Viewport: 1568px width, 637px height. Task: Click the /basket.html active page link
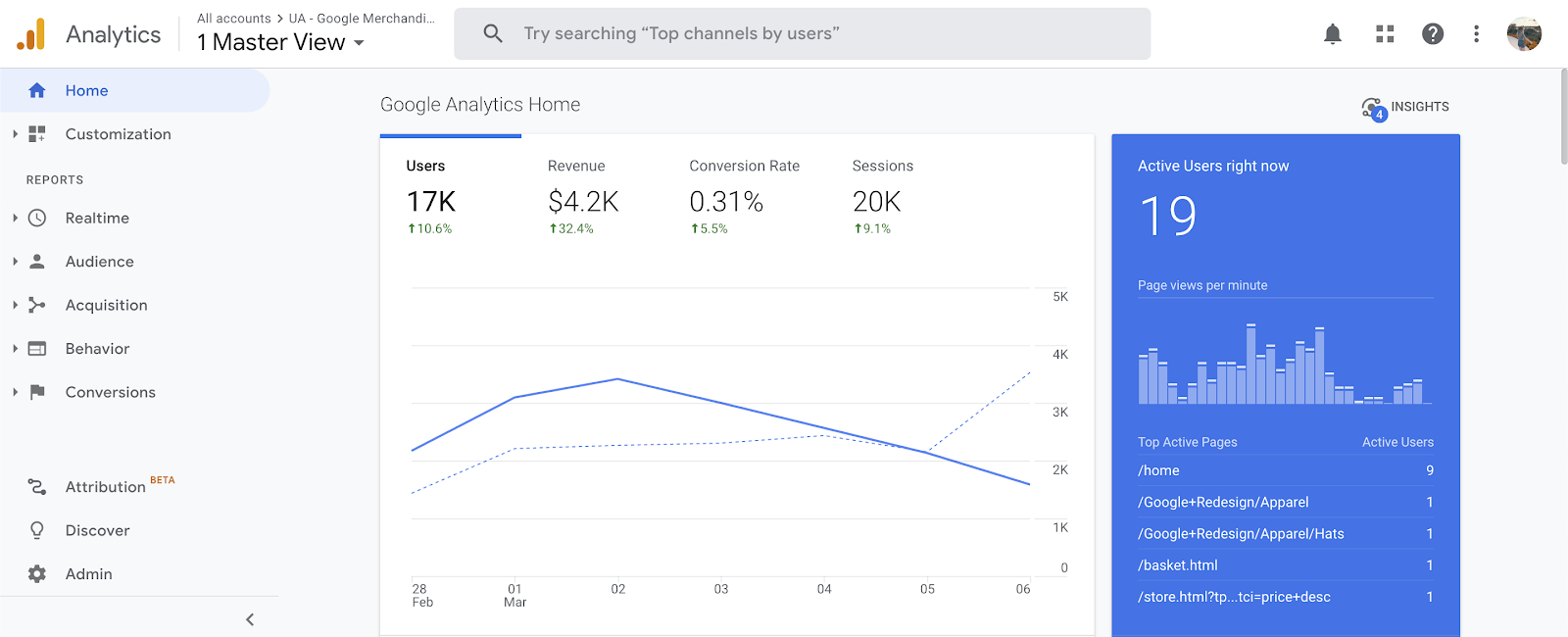tap(1177, 565)
